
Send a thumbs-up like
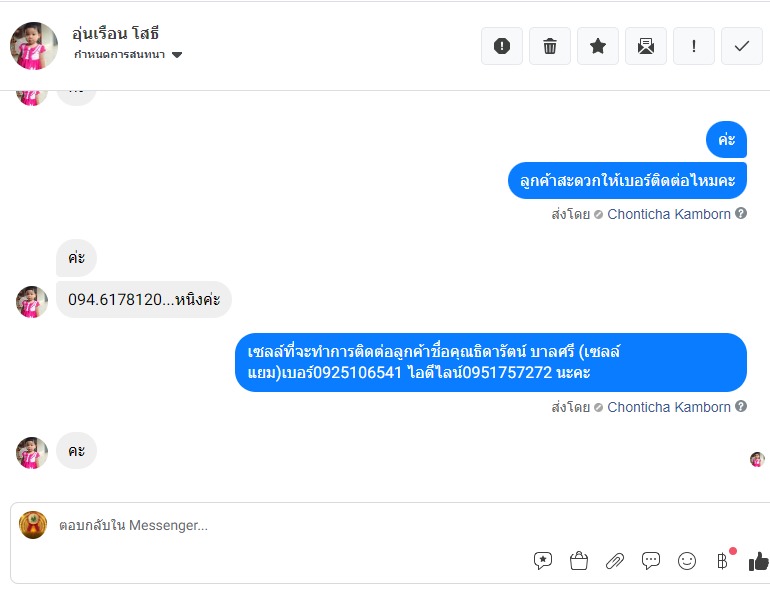(x=759, y=561)
